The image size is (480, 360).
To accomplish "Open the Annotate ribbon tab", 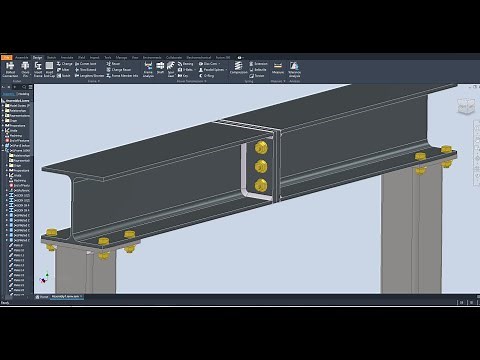I will 67,58.
